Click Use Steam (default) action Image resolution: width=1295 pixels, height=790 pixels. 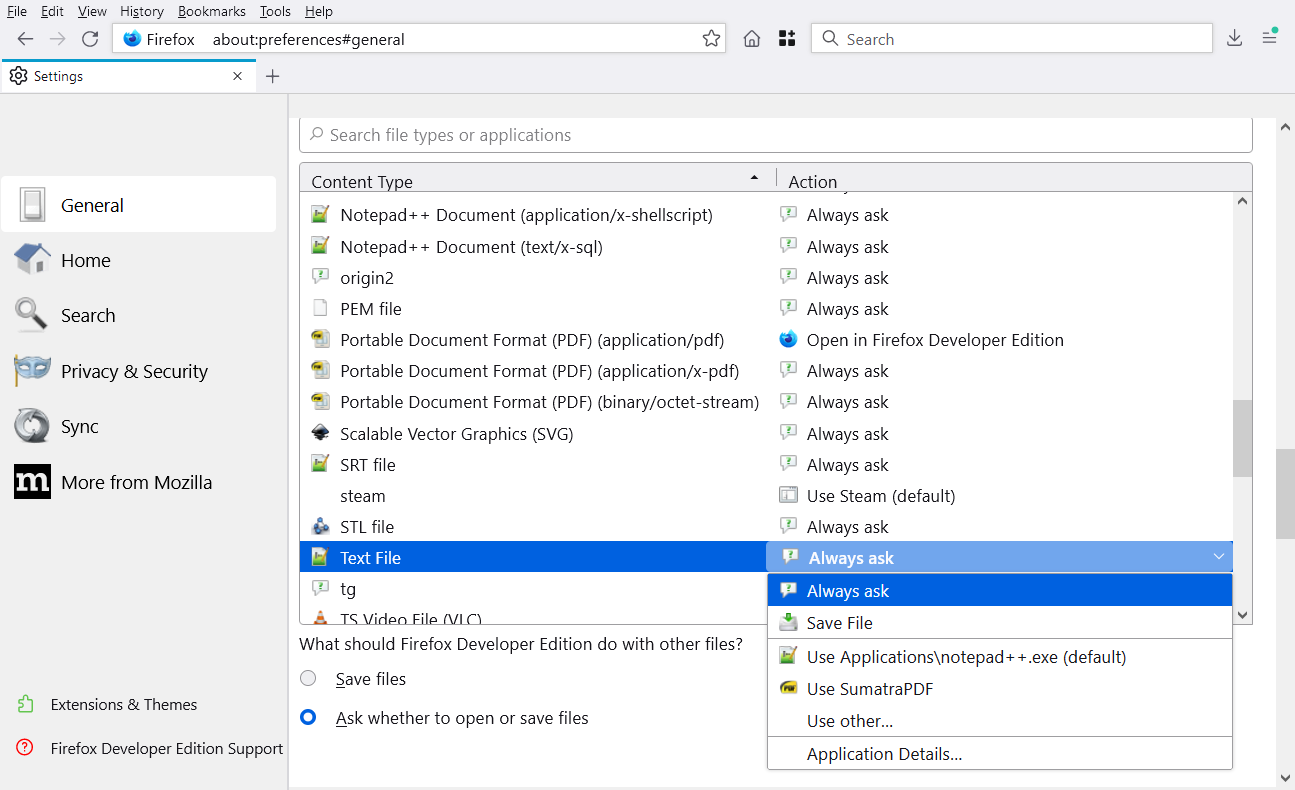pyautogui.click(x=881, y=495)
